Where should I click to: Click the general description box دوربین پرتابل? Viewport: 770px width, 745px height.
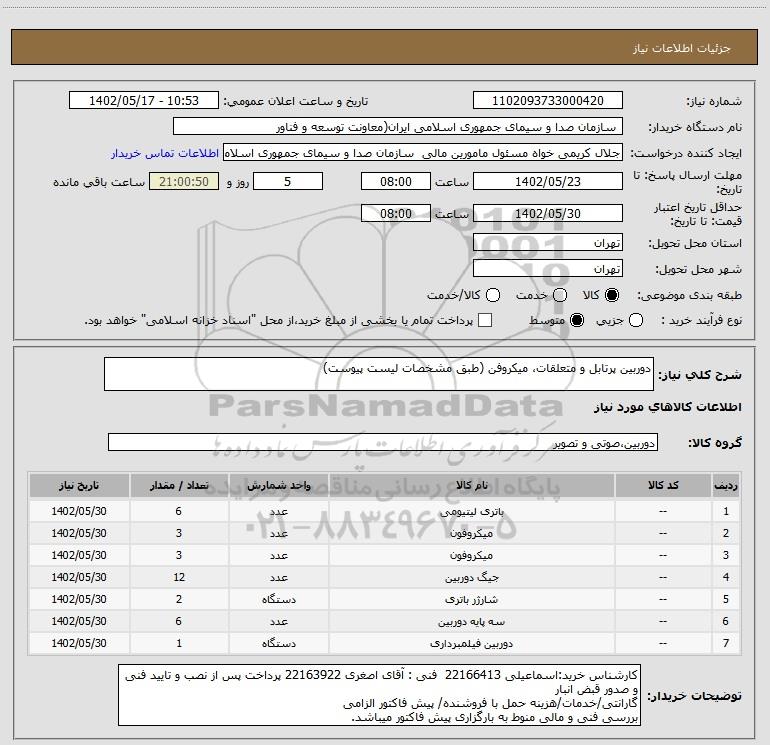pos(379,374)
